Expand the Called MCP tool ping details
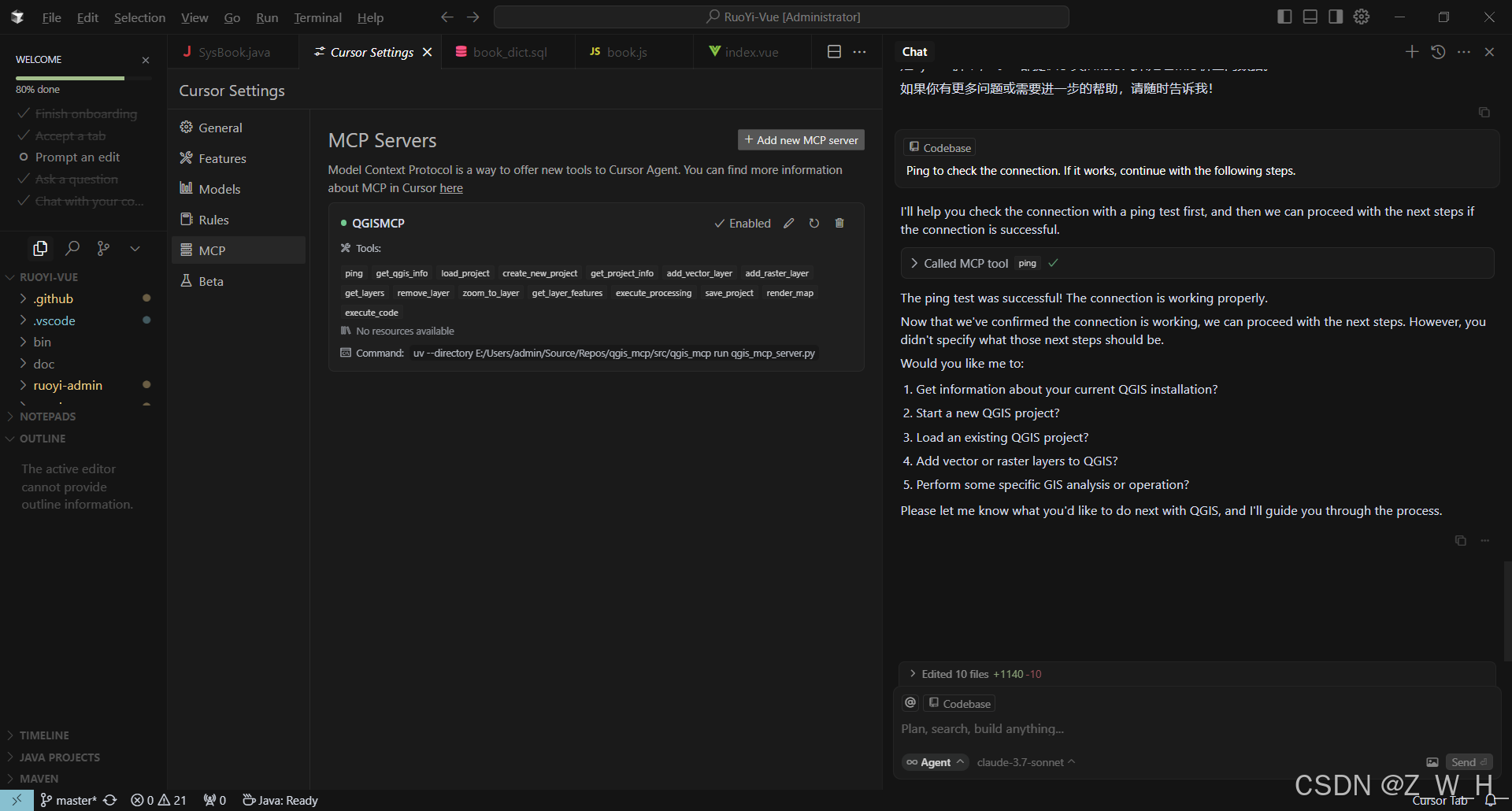 coord(1197,263)
